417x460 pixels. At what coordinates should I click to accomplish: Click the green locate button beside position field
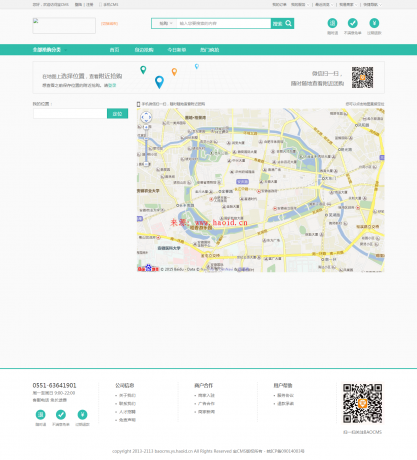[117, 114]
